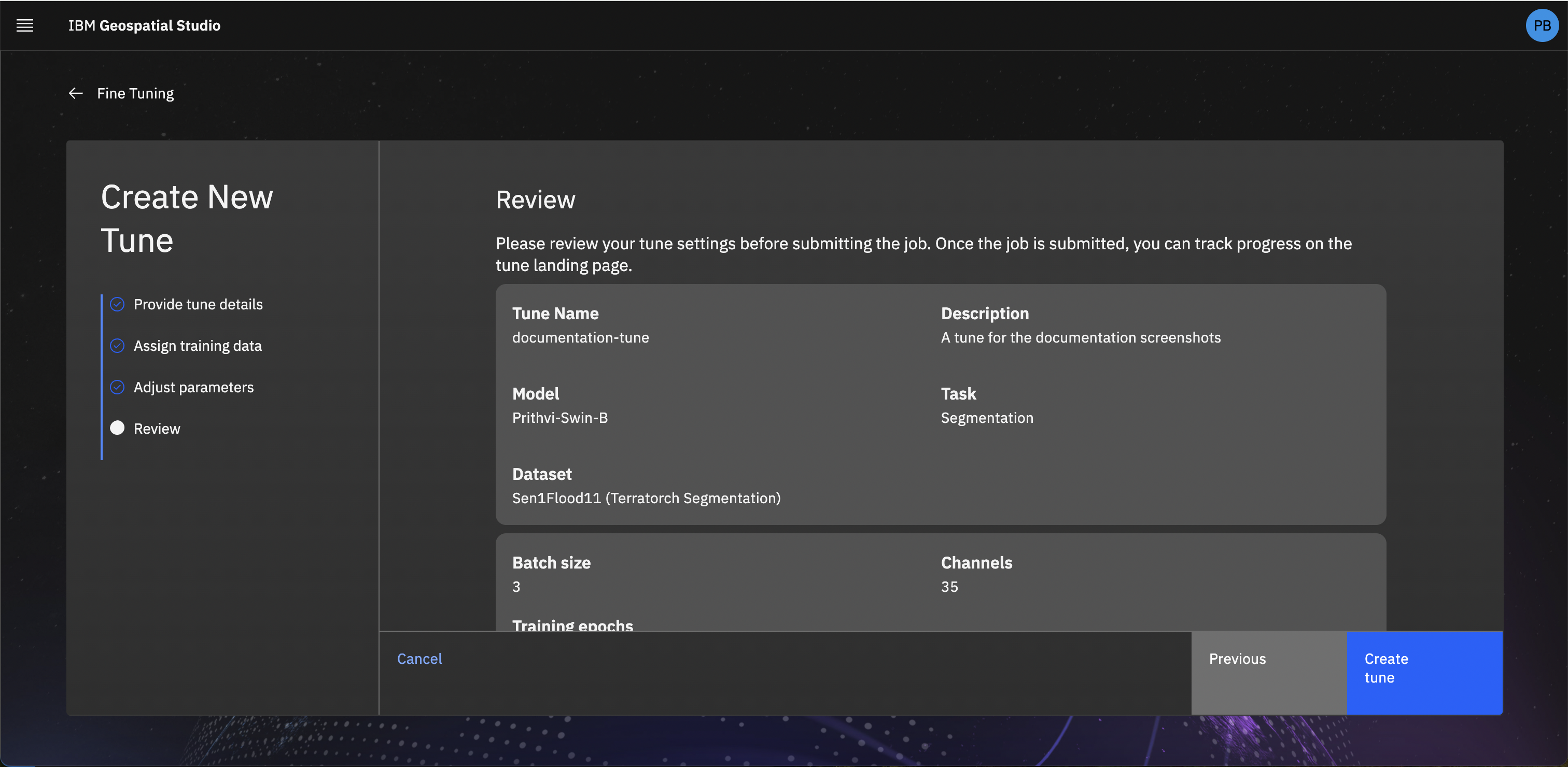The width and height of the screenshot is (1568, 767).
Task: Click the Review step circle indicator
Action: (x=117, y=428)
